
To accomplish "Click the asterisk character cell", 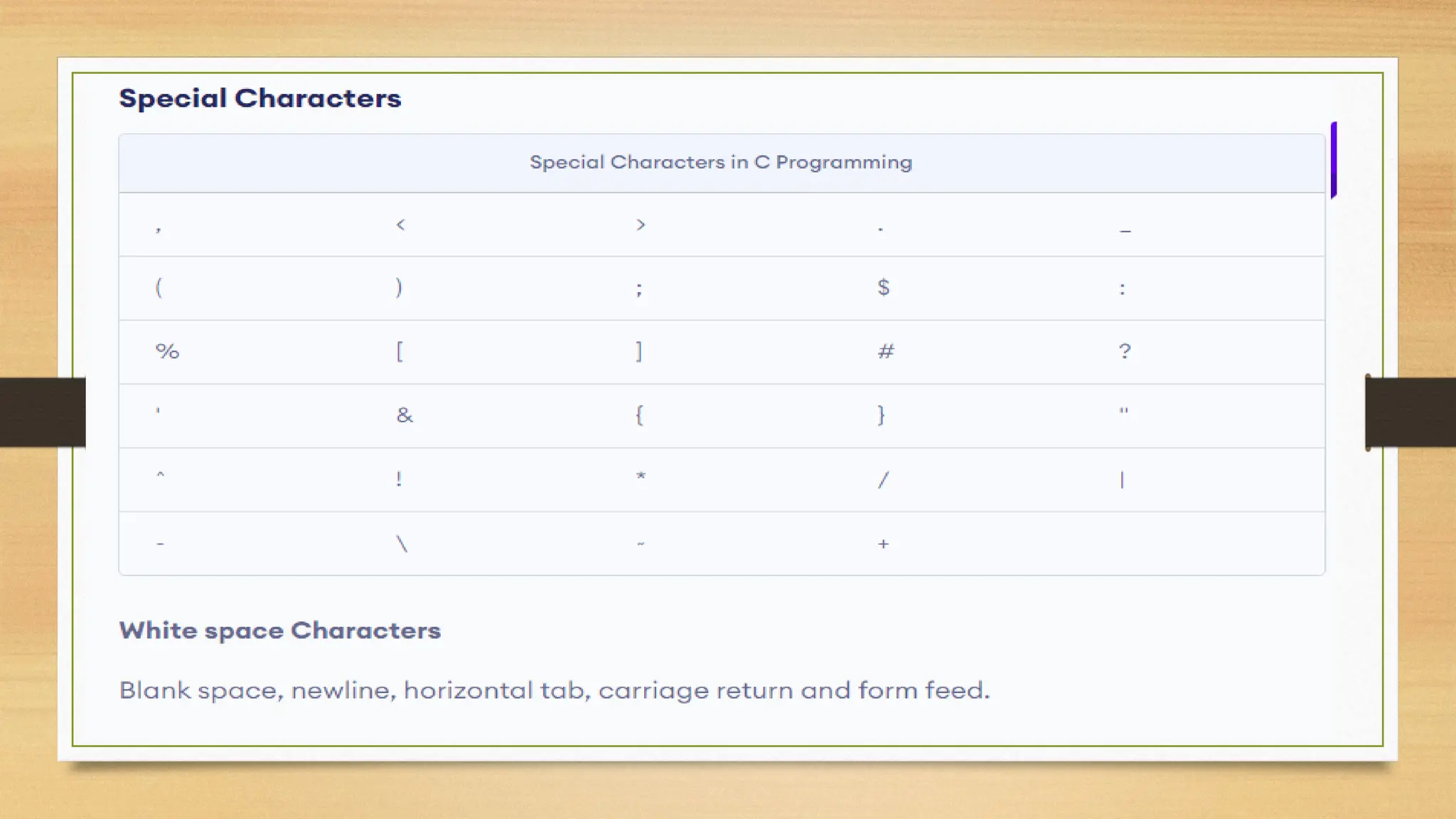I will (x=641, y=476).
